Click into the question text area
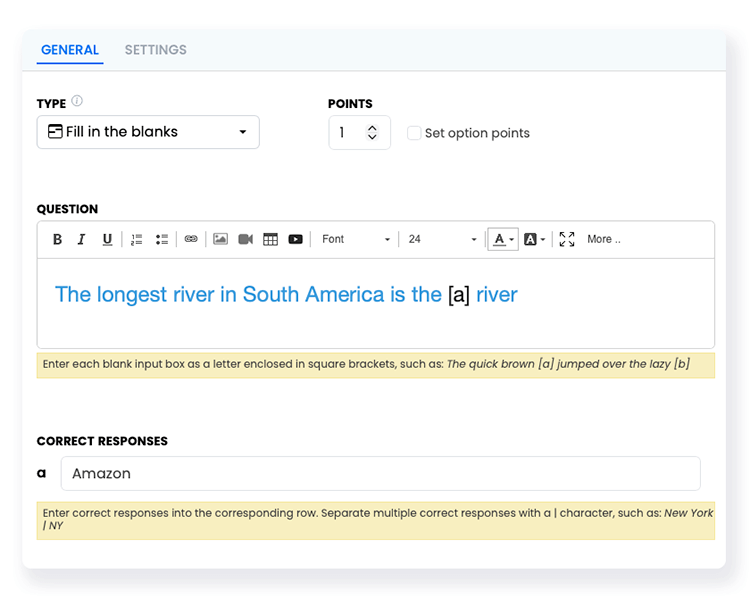The width and height of the screenshot is (750, 598). [x=375, y=303]
